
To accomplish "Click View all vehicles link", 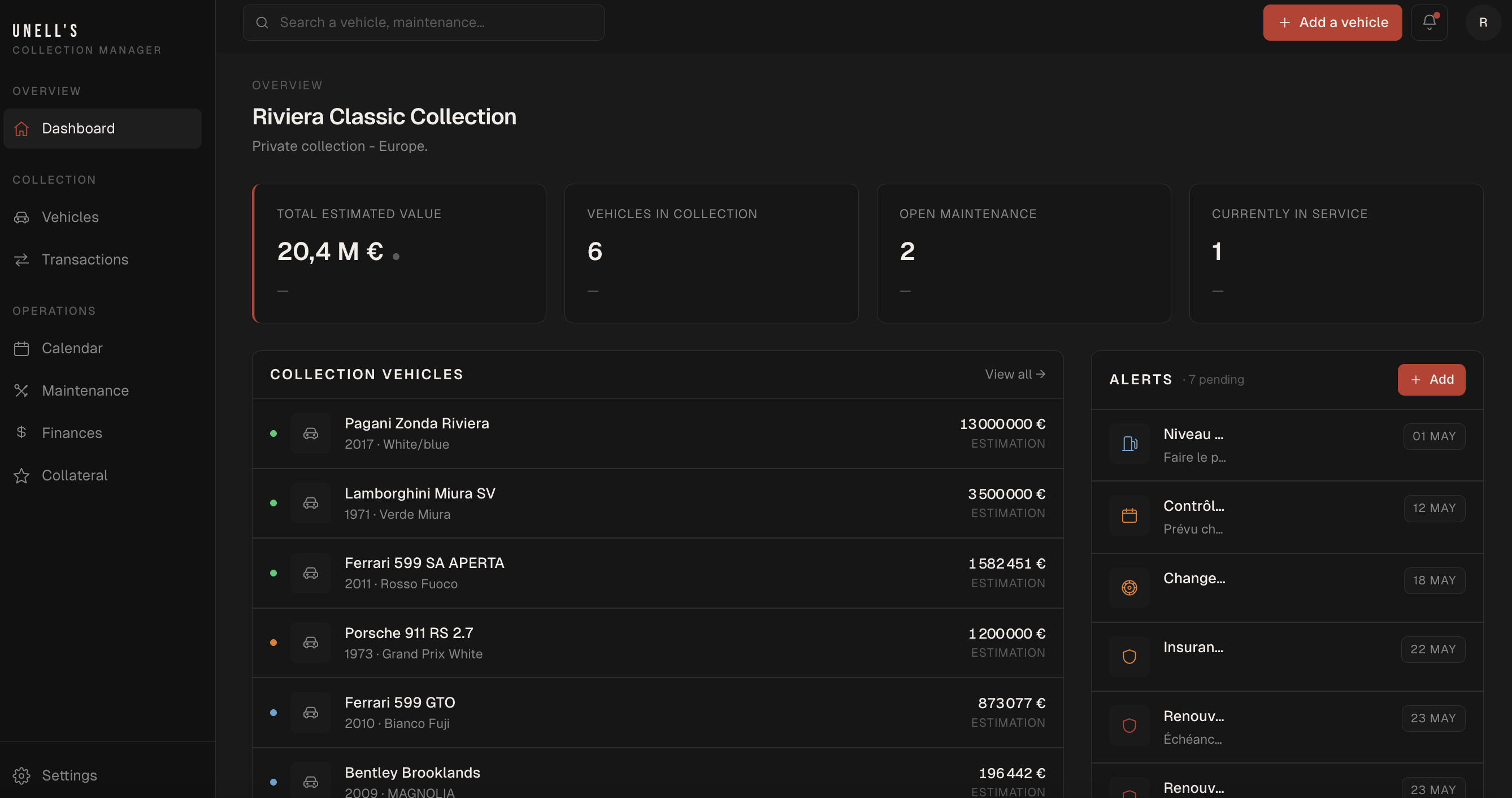I will (x=1015, y=374).
